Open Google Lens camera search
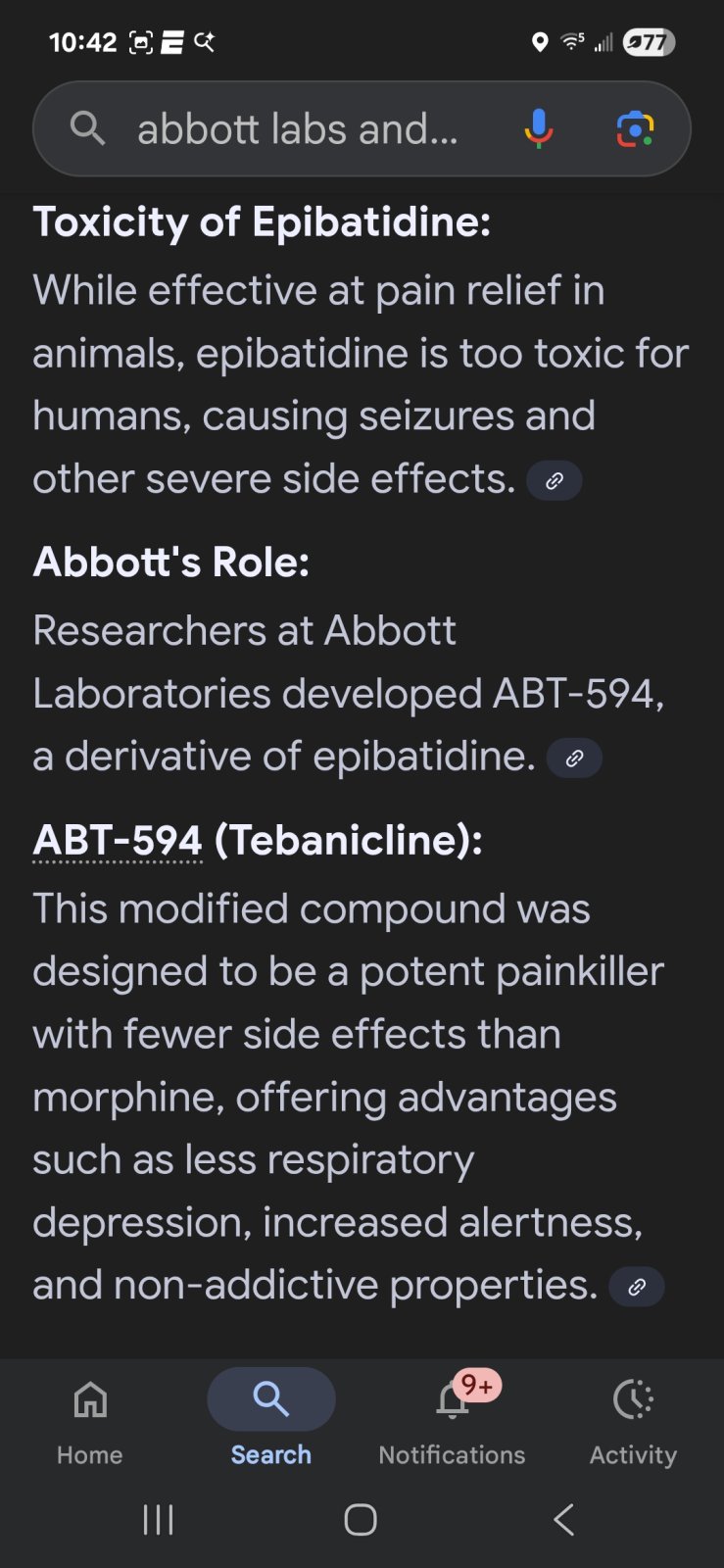The width and height of the screenshot is (724, 1568). pos(635,128)
